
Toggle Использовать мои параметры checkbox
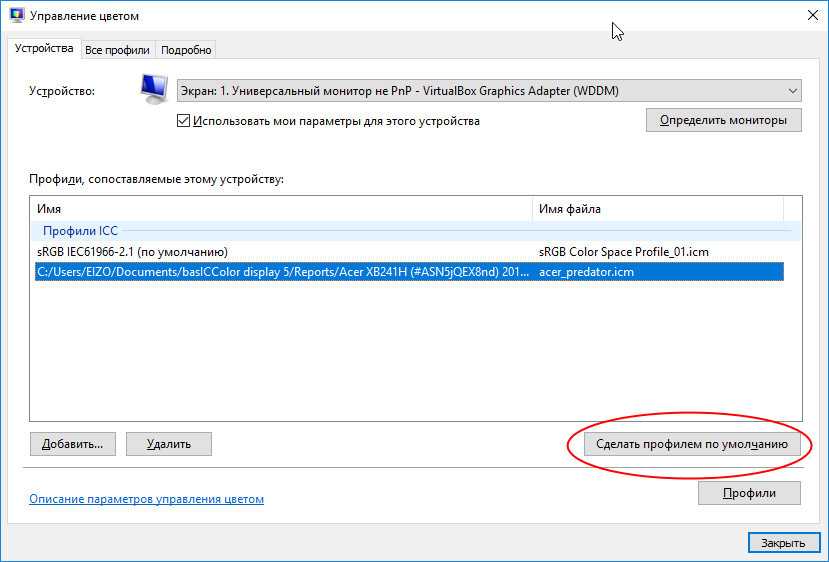[183, 121]
